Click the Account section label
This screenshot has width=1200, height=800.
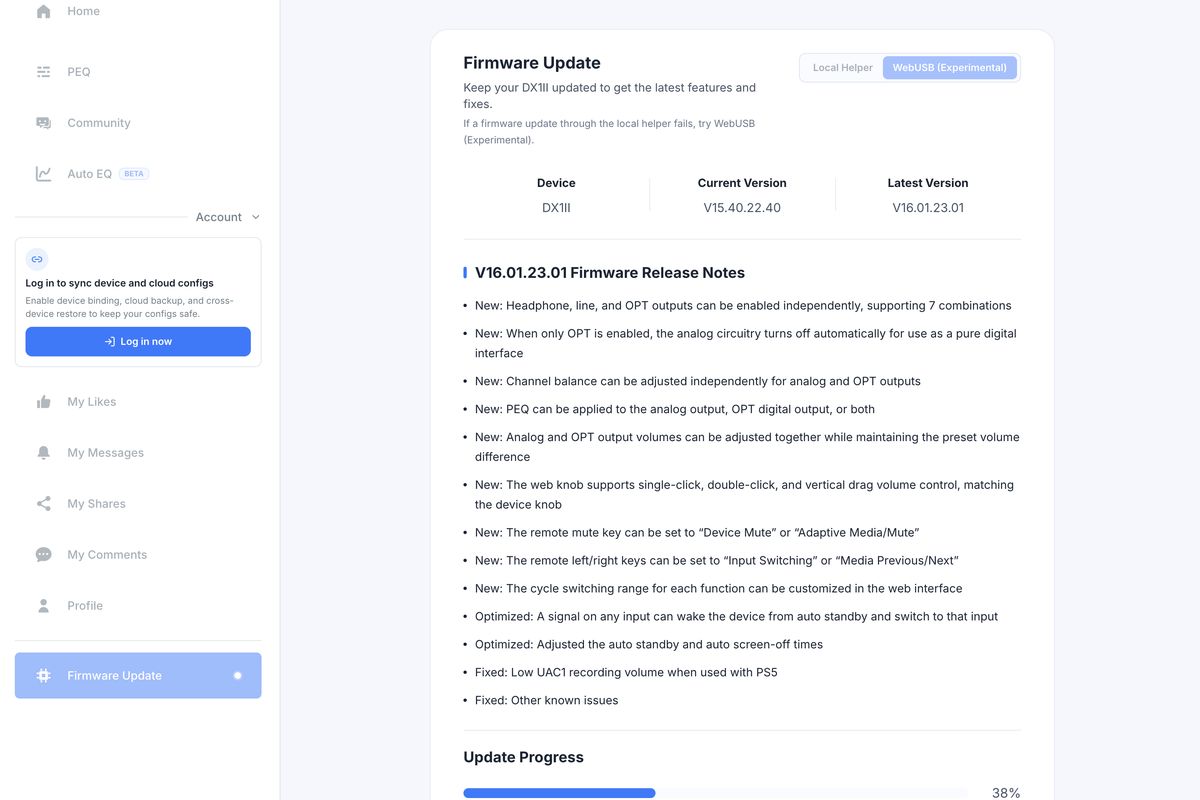pyautogui.click(x=218, y=217)
